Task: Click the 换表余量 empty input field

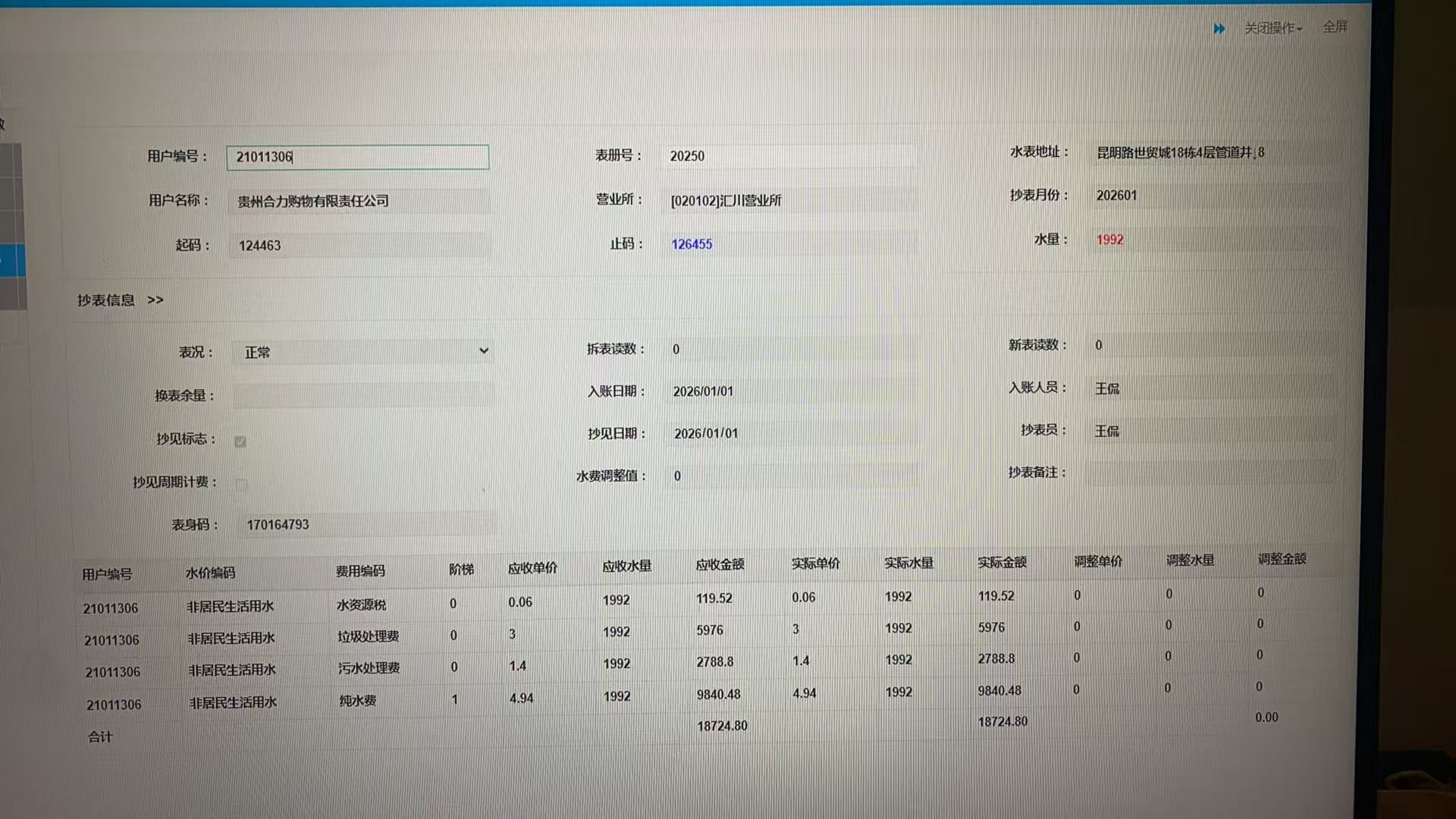Action: click(362, 395)
